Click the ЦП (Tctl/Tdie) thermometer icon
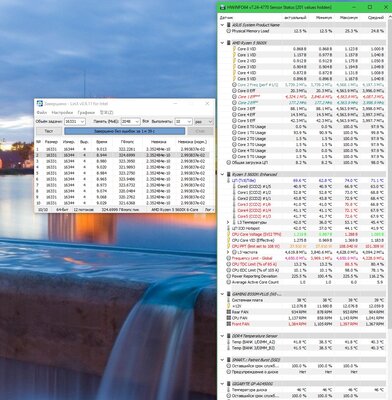The height and width of the screenshot is (400, 392). tap(228, 180)
